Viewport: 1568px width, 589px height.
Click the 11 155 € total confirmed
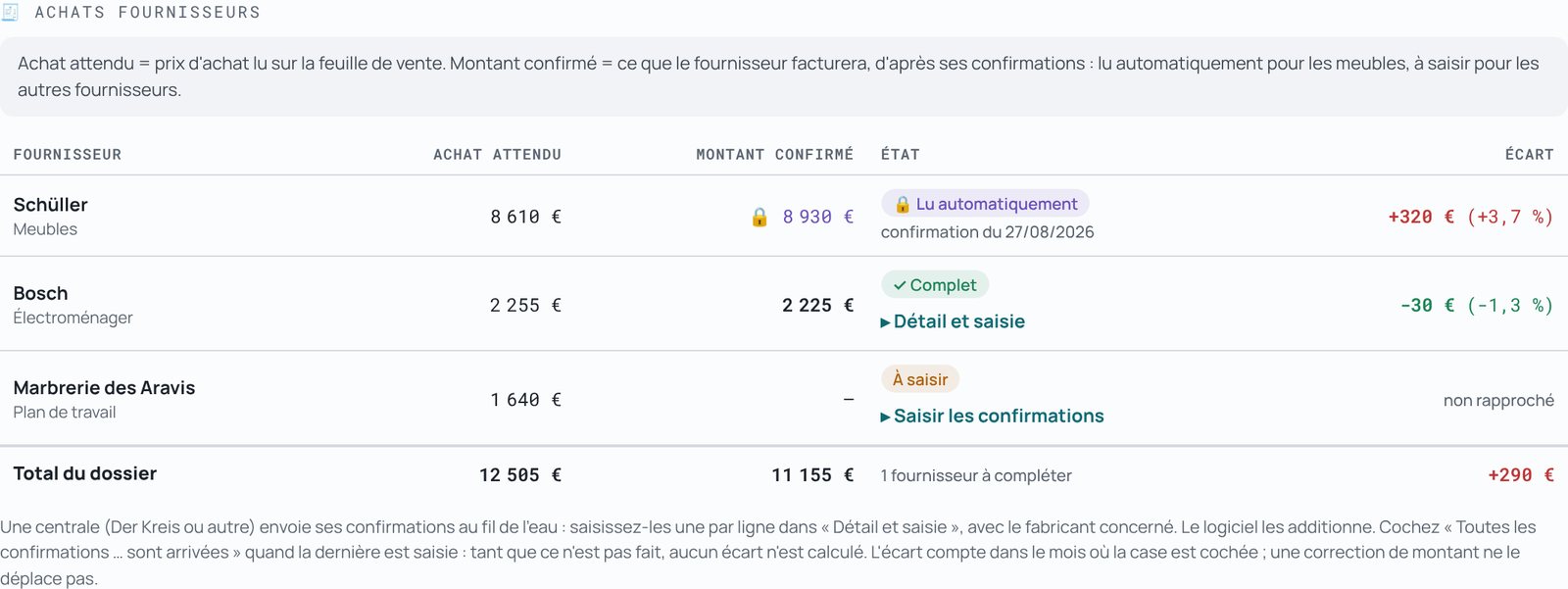click(x=812, y=474)
